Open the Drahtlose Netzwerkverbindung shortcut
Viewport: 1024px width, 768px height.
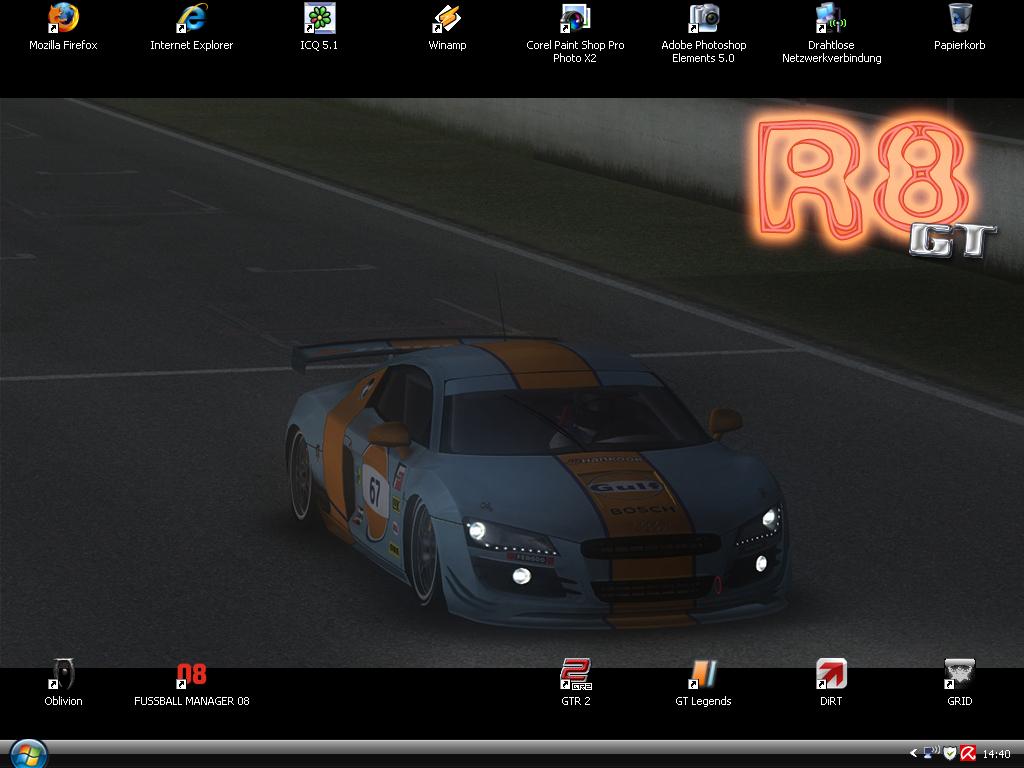pos(831,19)
